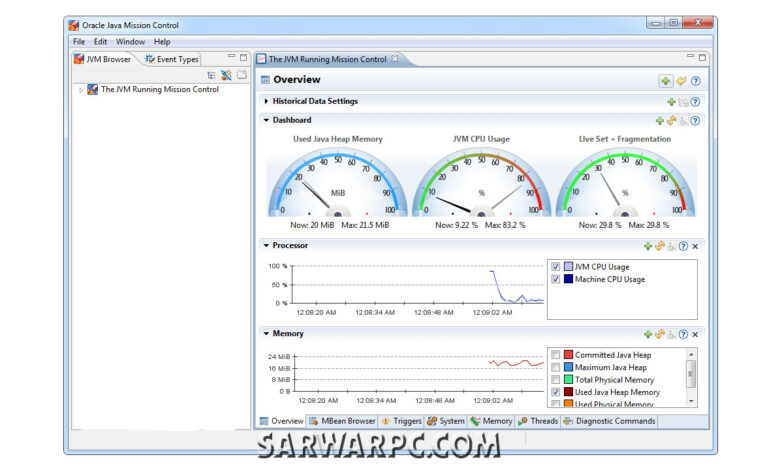The height and width of the screenshot is (470, 780).
Task: Click the JVM CPU Usage dial
Action: (481, 184)
